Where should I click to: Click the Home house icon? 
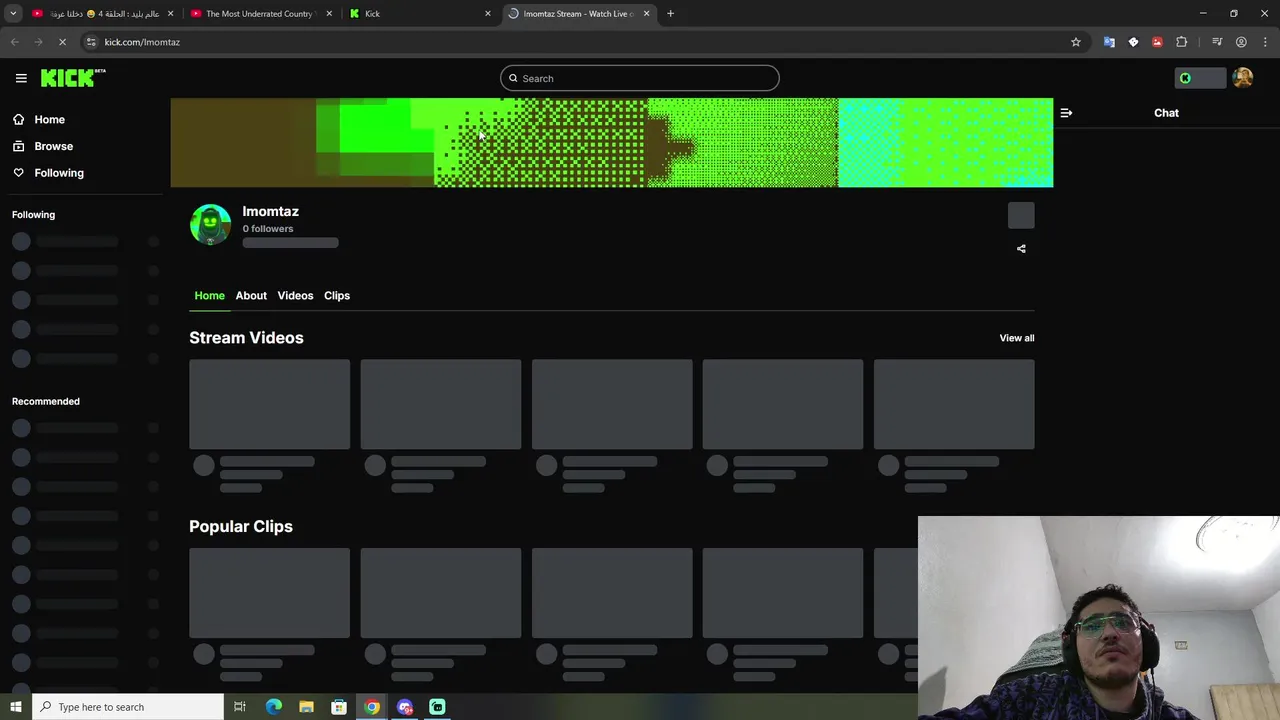click(18, 119)
